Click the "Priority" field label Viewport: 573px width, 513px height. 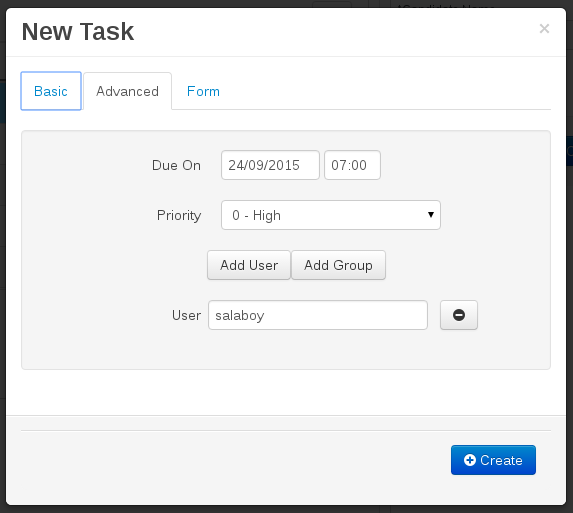(x=179, y=215)
